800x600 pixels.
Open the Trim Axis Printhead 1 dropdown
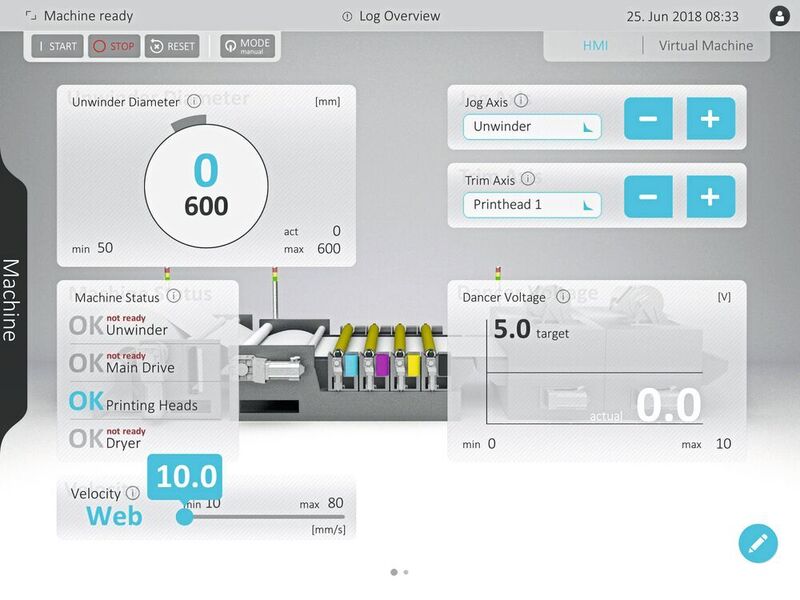point(532,205)
